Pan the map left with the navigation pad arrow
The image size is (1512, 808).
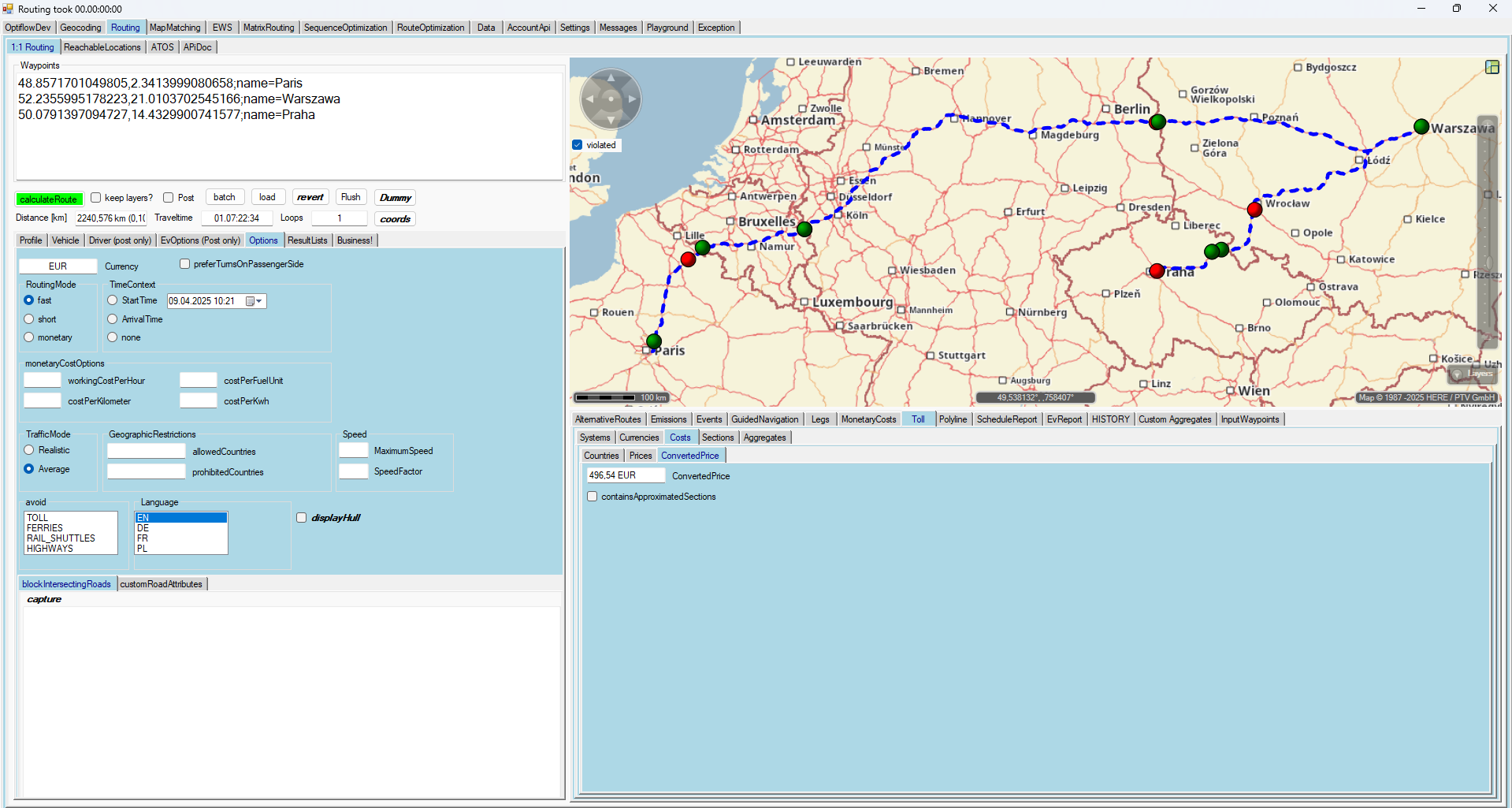coord(589,99)
